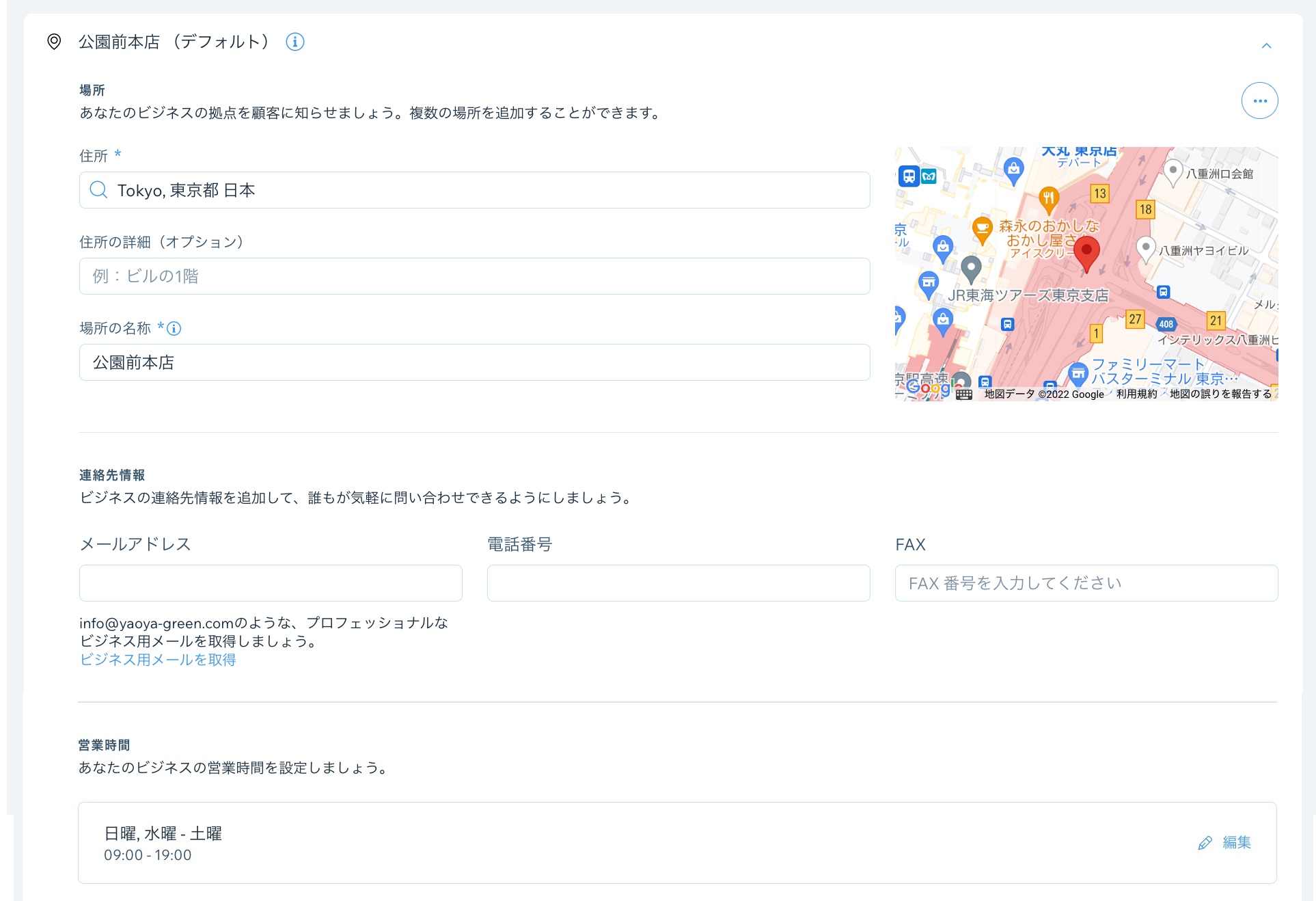Image resolution: width=1316 pixels, height=901 pixels.
Task: Open the info tooltip next to 公園前本店（デフォルト）
Action: [294, 42]
